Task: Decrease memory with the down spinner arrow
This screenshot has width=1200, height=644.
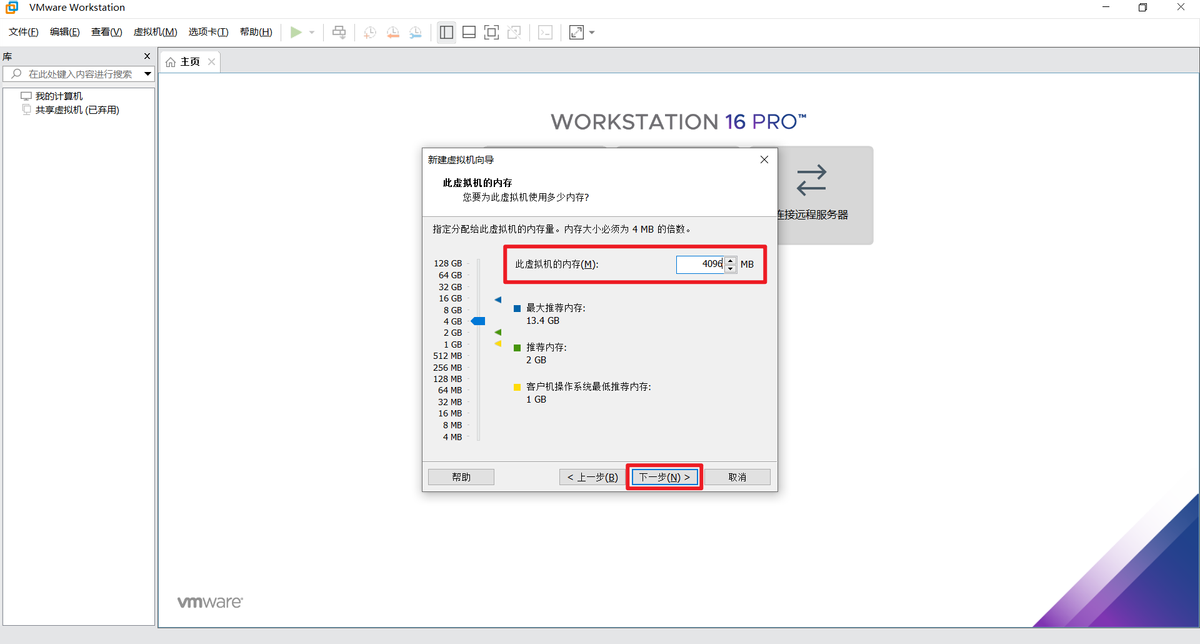Action: pyautogui.click(x=731, y=269)
